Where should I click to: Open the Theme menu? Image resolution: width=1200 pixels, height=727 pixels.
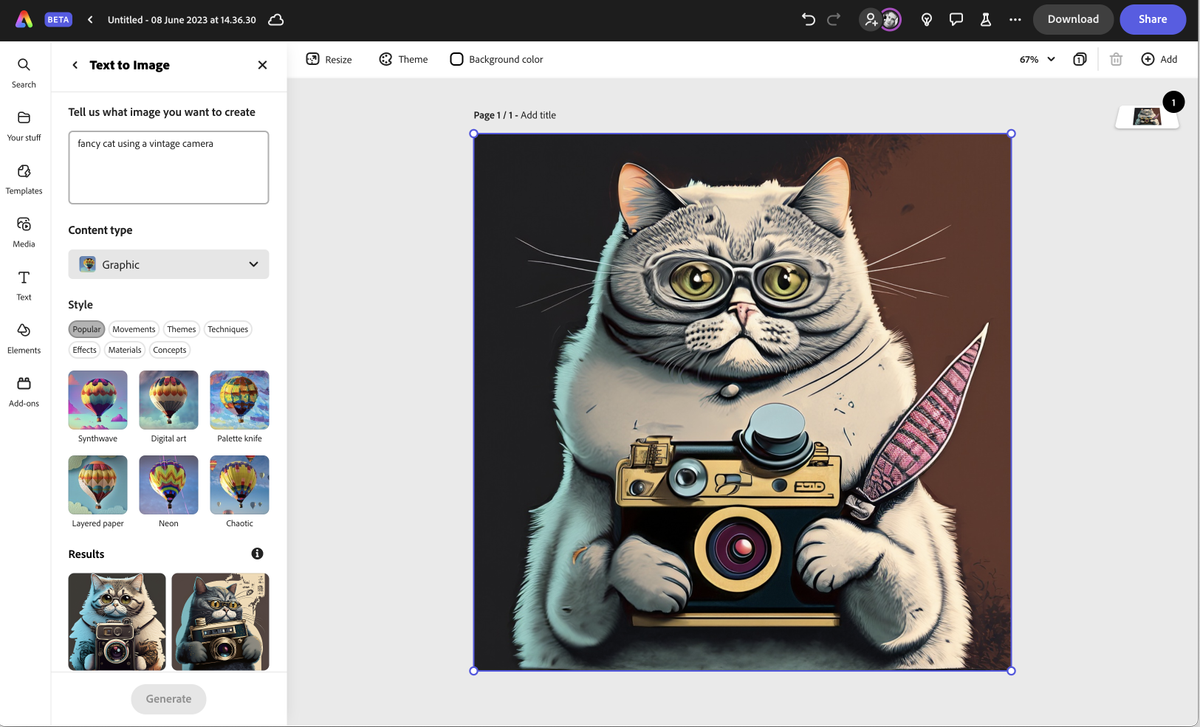(x=403, y=59)
